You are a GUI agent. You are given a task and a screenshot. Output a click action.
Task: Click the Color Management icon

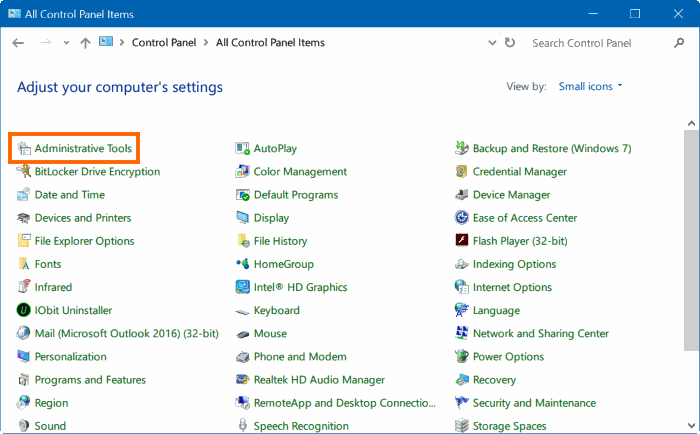242,171
